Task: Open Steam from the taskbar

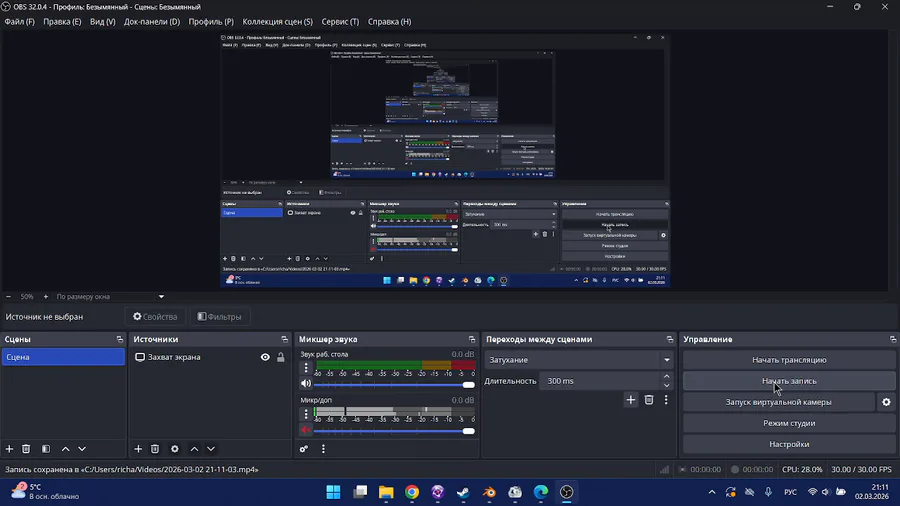Action: point(463,492)
